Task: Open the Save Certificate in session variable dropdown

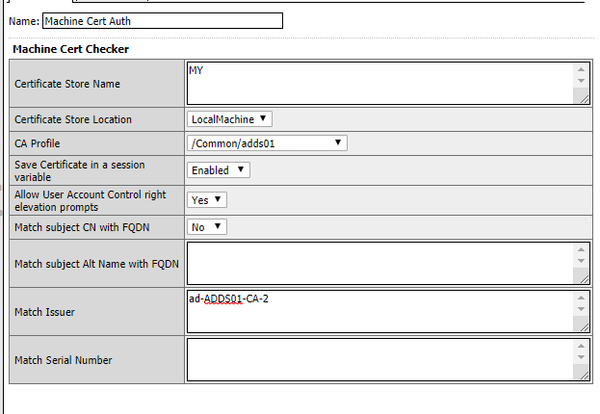Action: 218,170
